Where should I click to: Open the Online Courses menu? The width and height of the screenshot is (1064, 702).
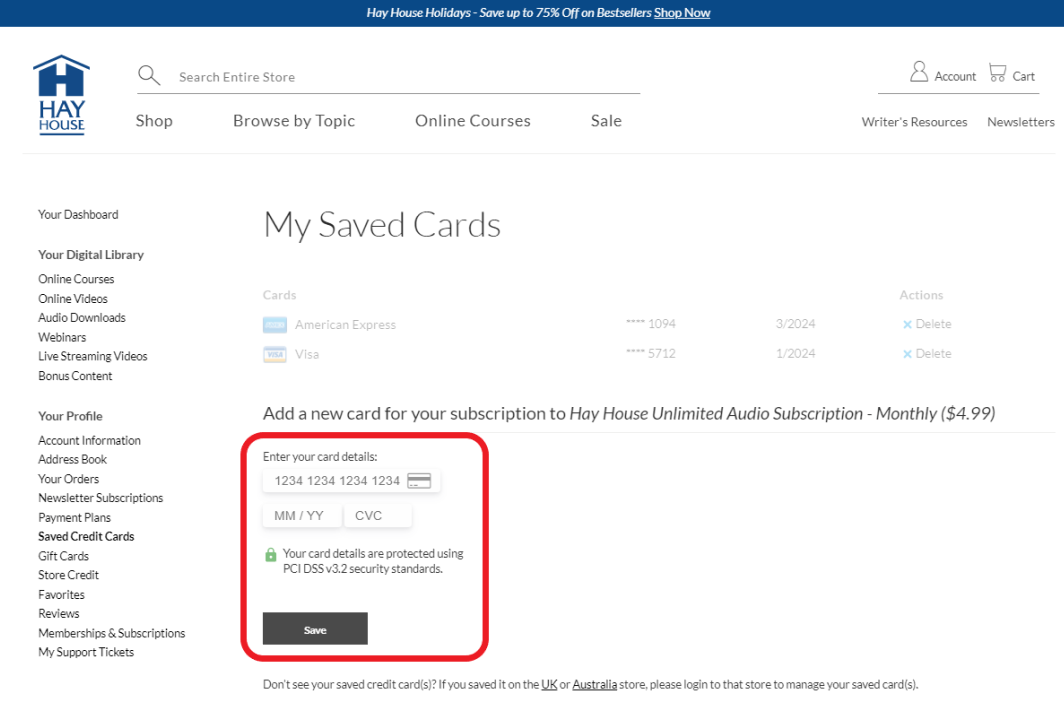coord(472,121)
